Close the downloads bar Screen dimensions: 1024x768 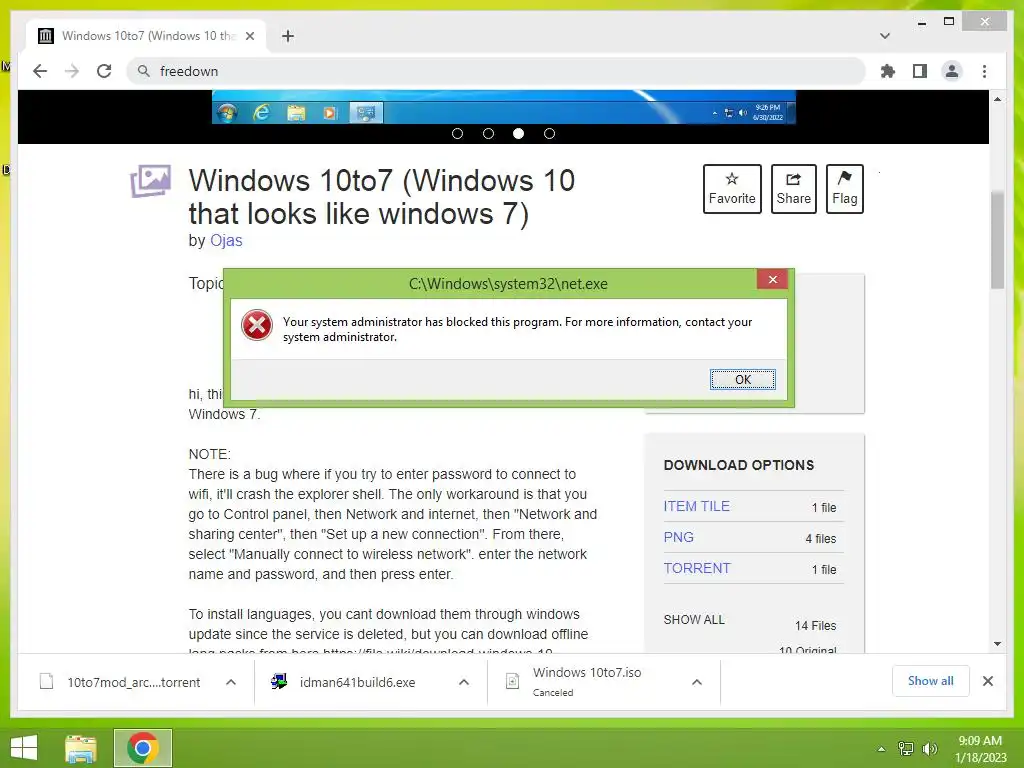[x=987, y=681]
